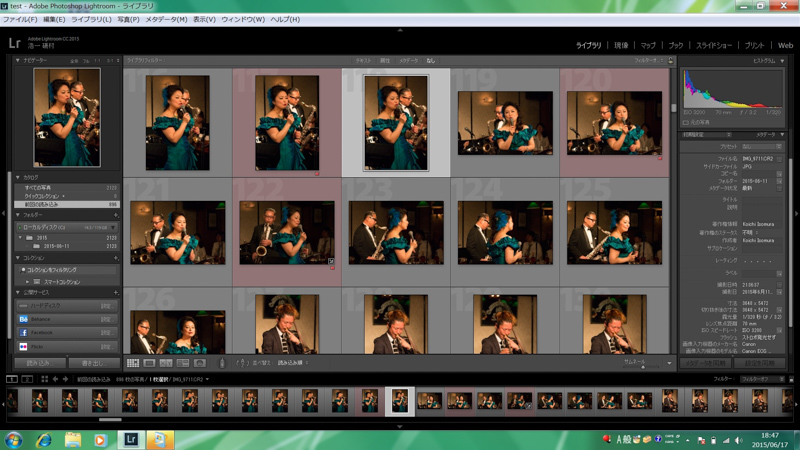This screenshot has height=450, width=800.
Task: Open Windows Media Player taskbar icon
Action: (101, 440)
